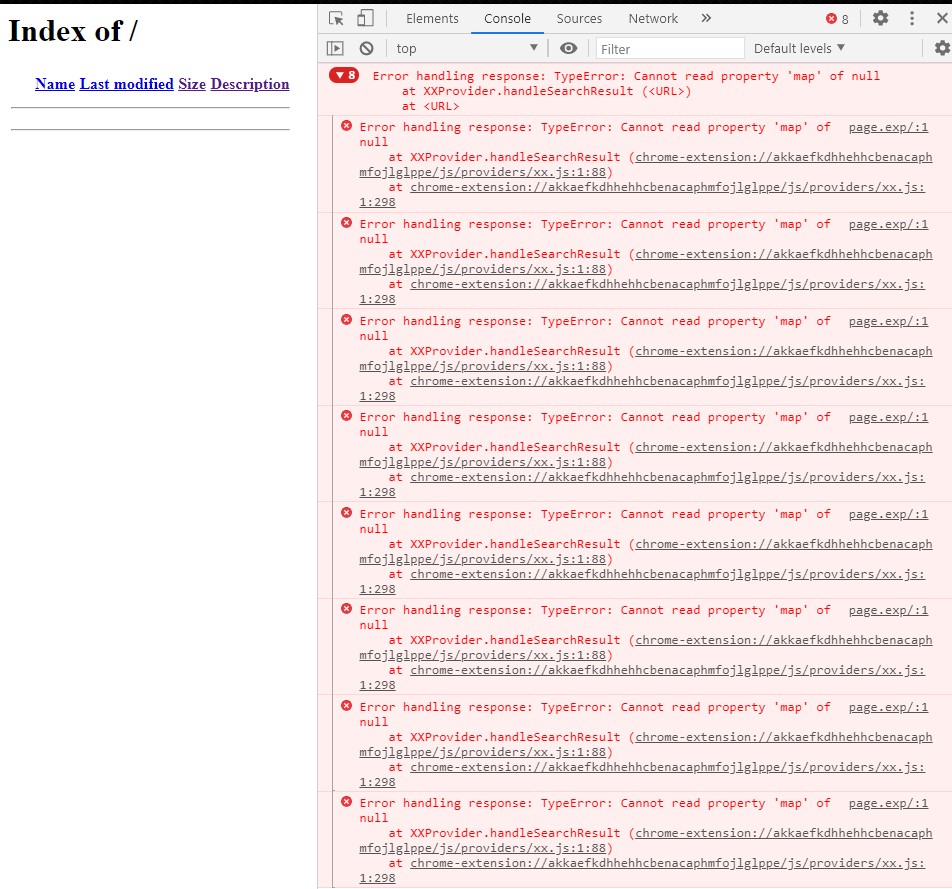952x889 pixels.
Task: Click the console Filter input field
Action: coord(670,48)
